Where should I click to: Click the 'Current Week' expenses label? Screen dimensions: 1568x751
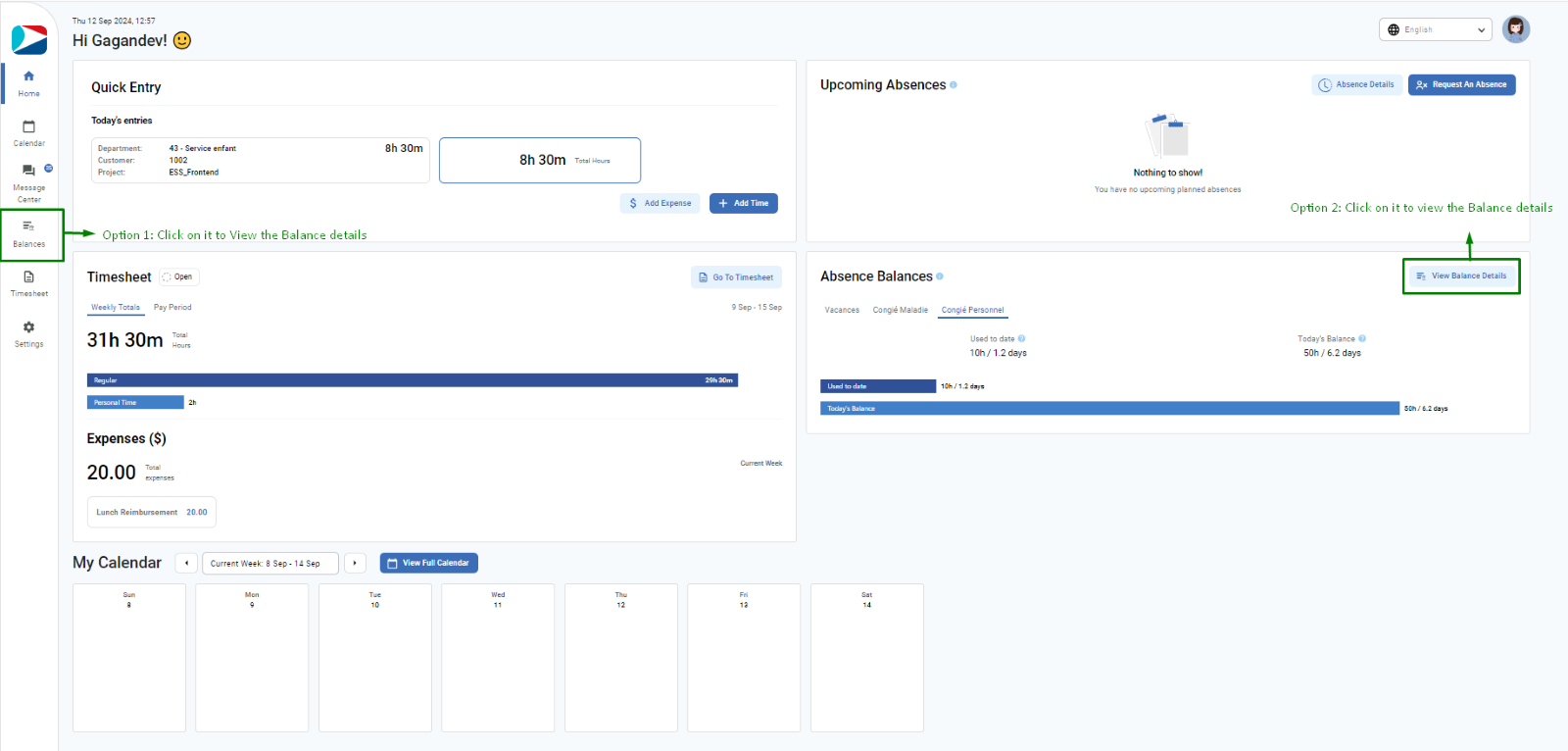(761, 463)
